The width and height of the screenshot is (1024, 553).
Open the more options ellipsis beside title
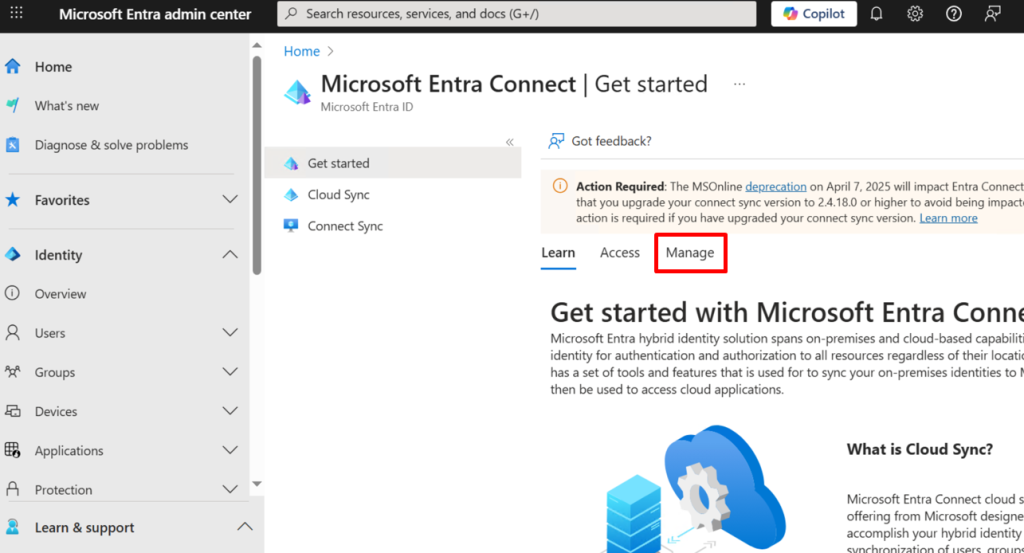pos(739,84)
